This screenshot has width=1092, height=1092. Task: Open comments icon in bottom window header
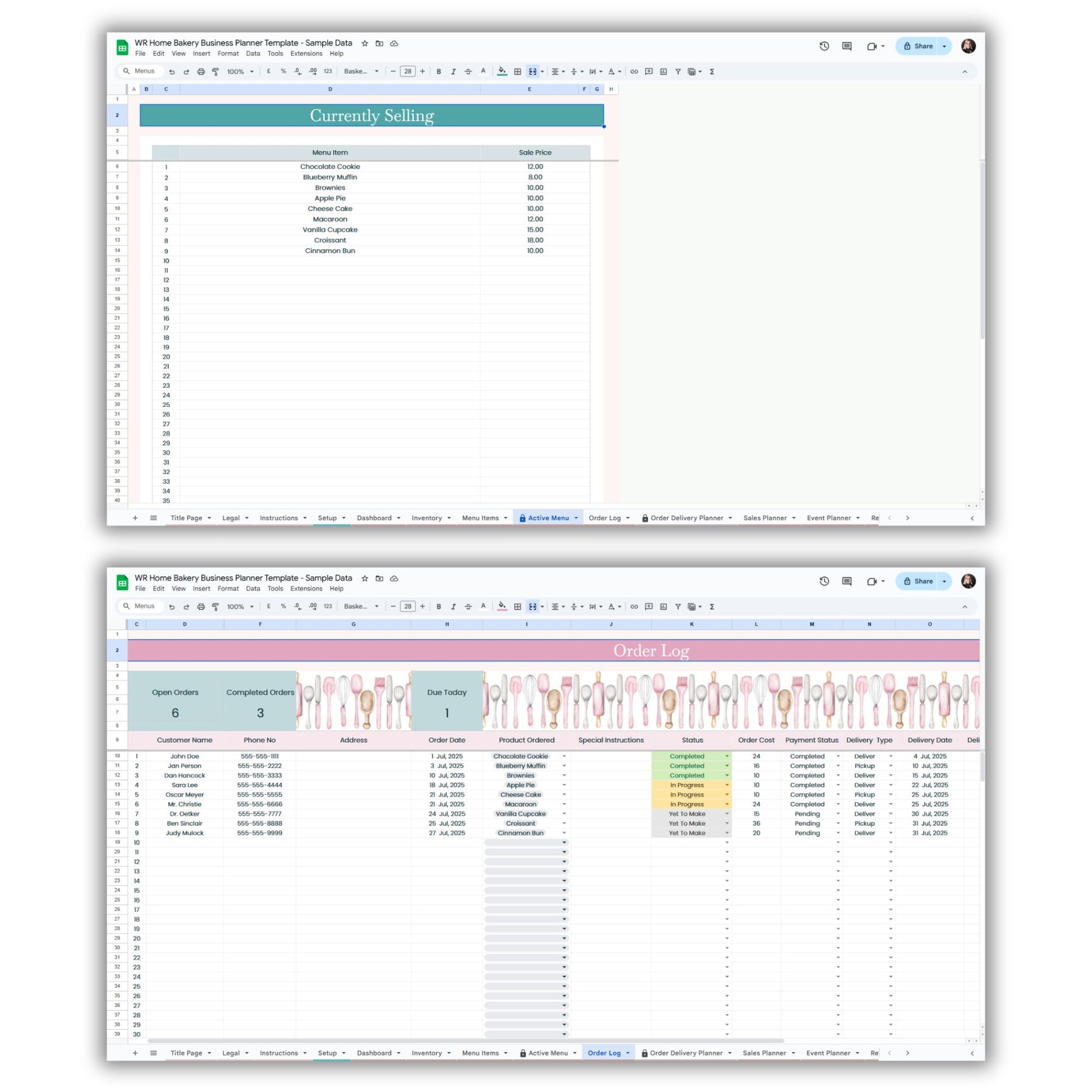pyautogui.click(x=847, y=581)
